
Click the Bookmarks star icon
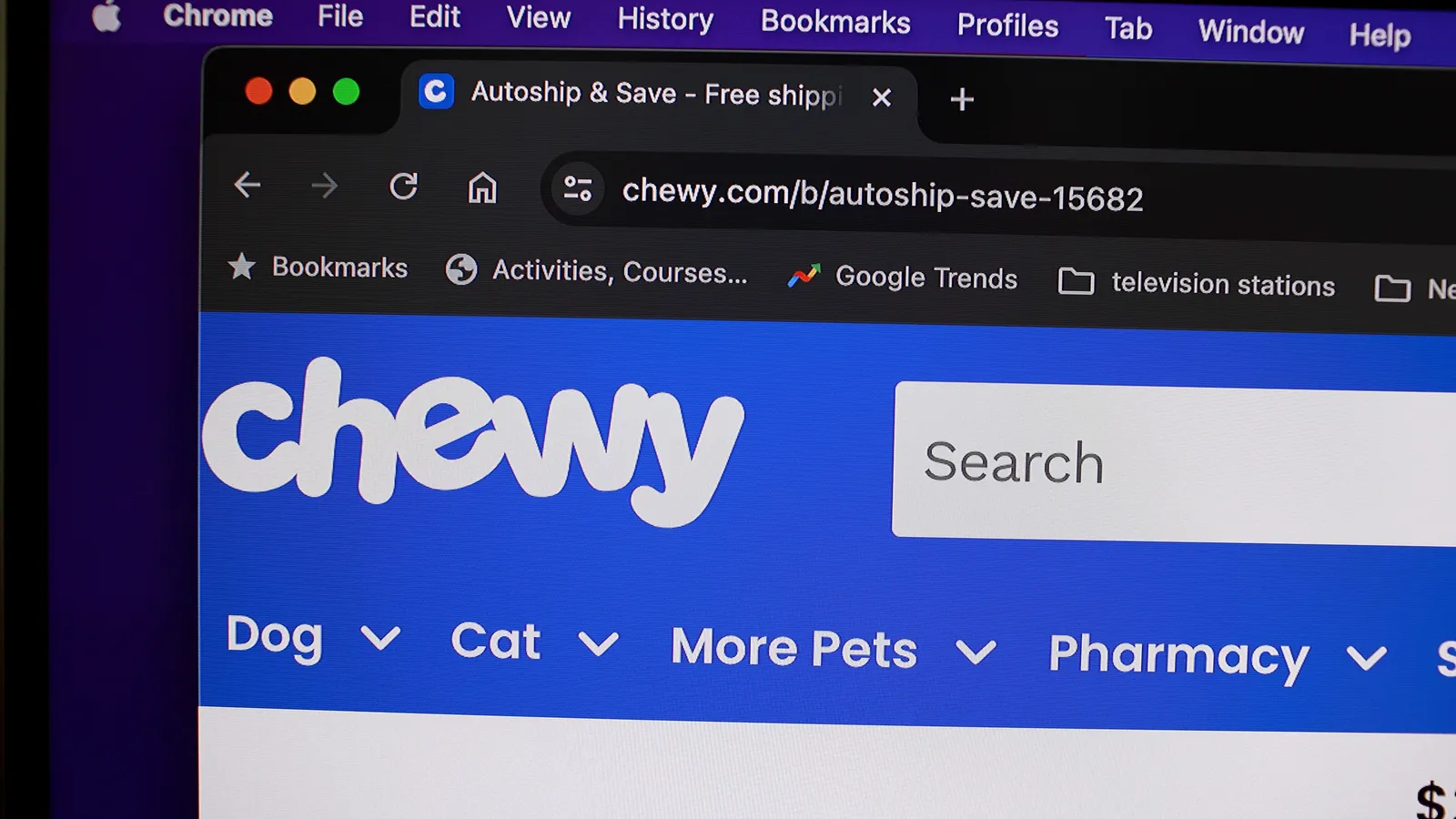pyautogui.click(x=242, y=266)
